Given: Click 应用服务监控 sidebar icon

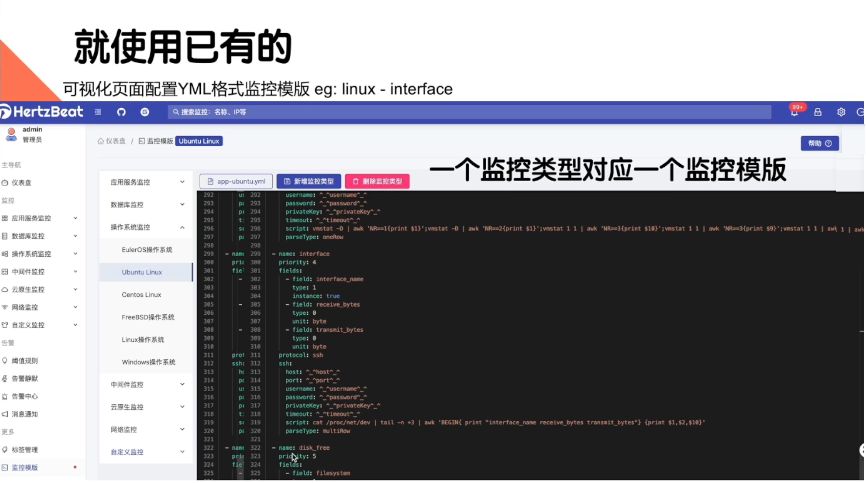Looking at the screenshot, I should click(5, 219).
